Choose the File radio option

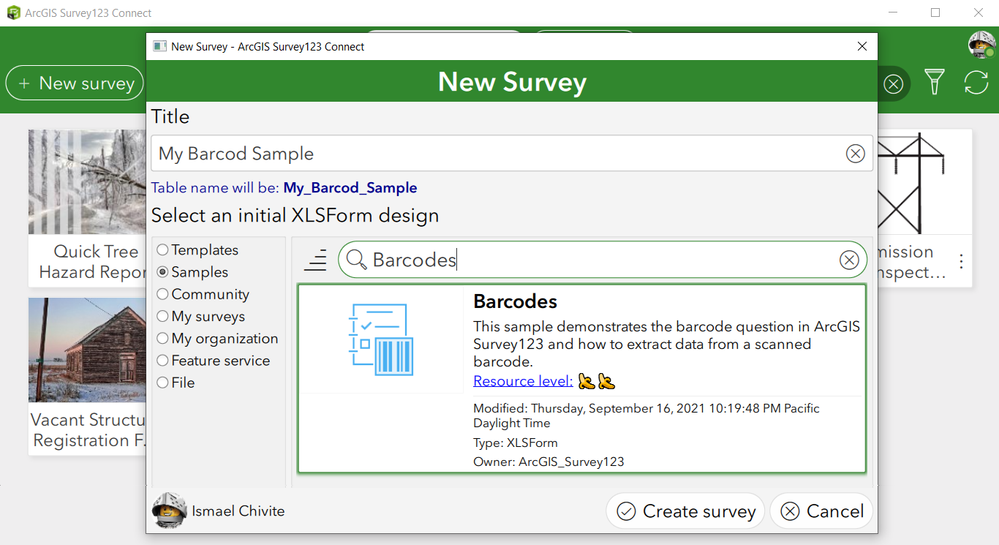pos(163,382)
